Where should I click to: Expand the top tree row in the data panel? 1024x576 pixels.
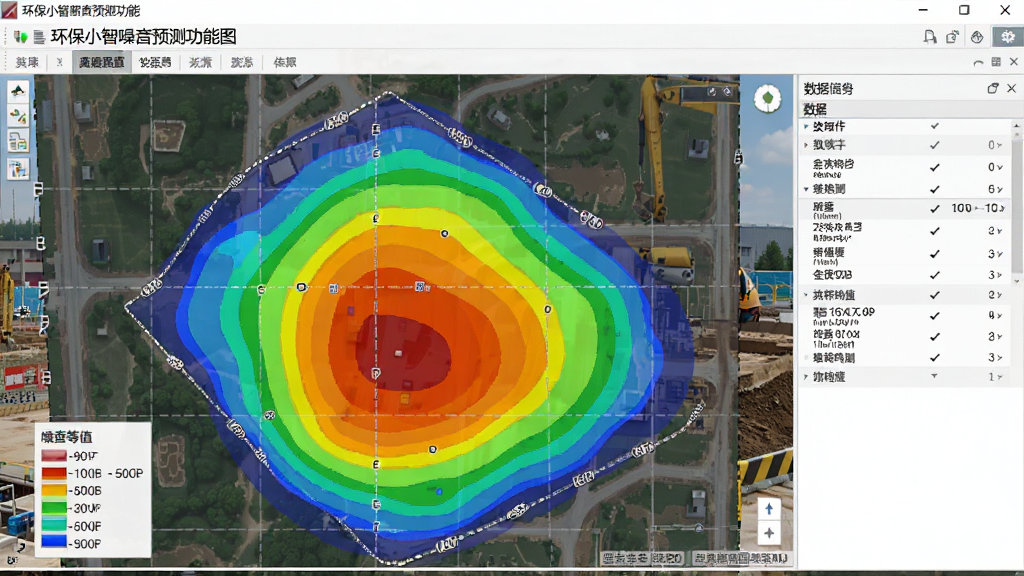806,126
